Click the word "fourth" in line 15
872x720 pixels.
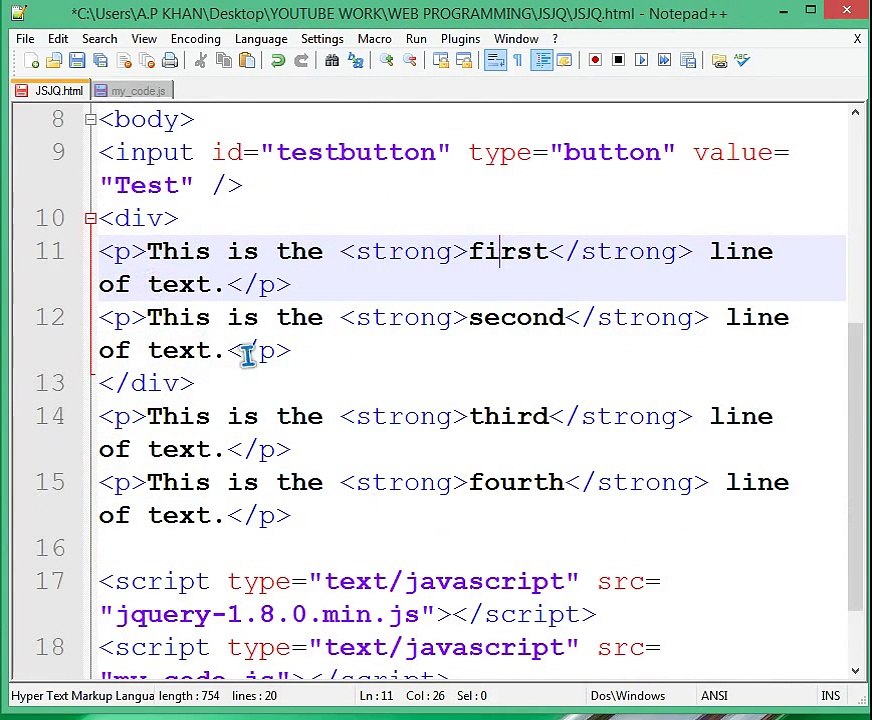tap(517, 482)
